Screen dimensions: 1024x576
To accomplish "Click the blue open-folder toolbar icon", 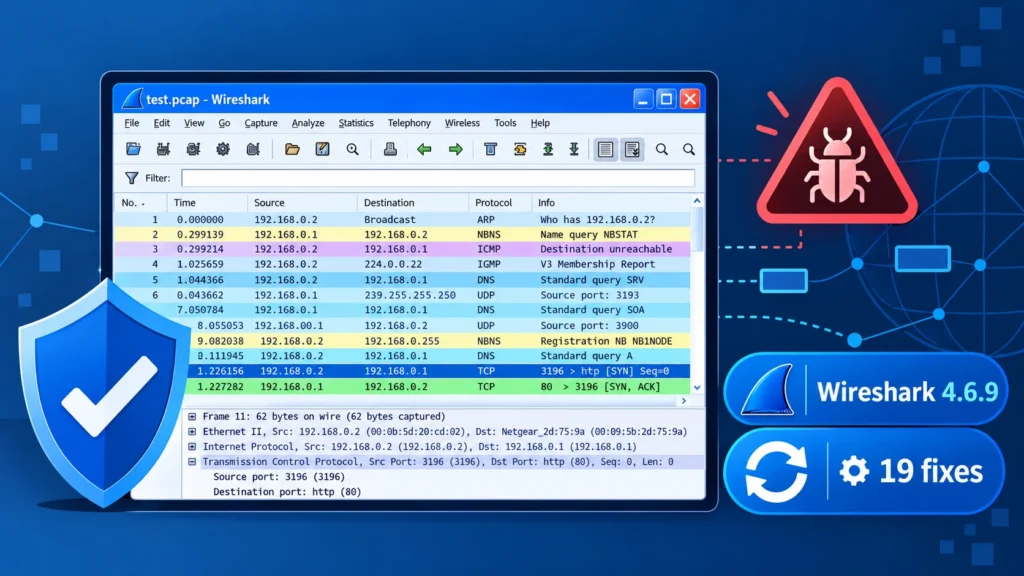I will pyautogui.click(x=133, y=149).
